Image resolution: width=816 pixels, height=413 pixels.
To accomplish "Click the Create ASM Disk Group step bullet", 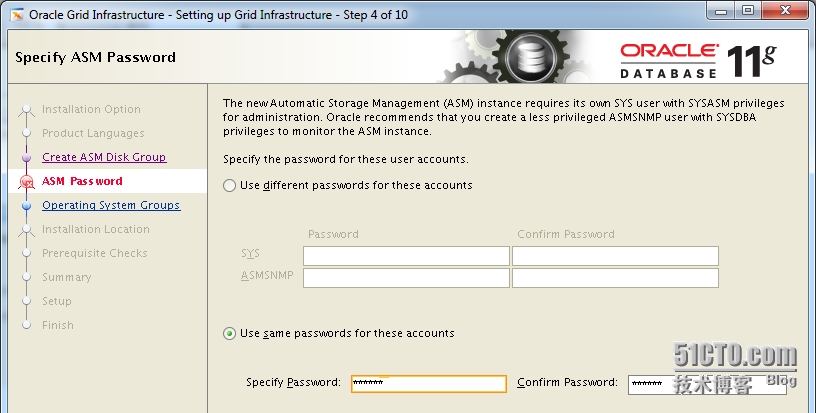I will pyautogui.click(x=27, y=157).
